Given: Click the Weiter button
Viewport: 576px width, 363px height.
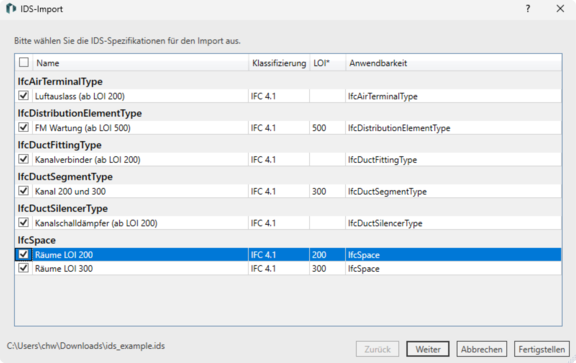Looking at the screenshot, I should [x=428, y=349].
